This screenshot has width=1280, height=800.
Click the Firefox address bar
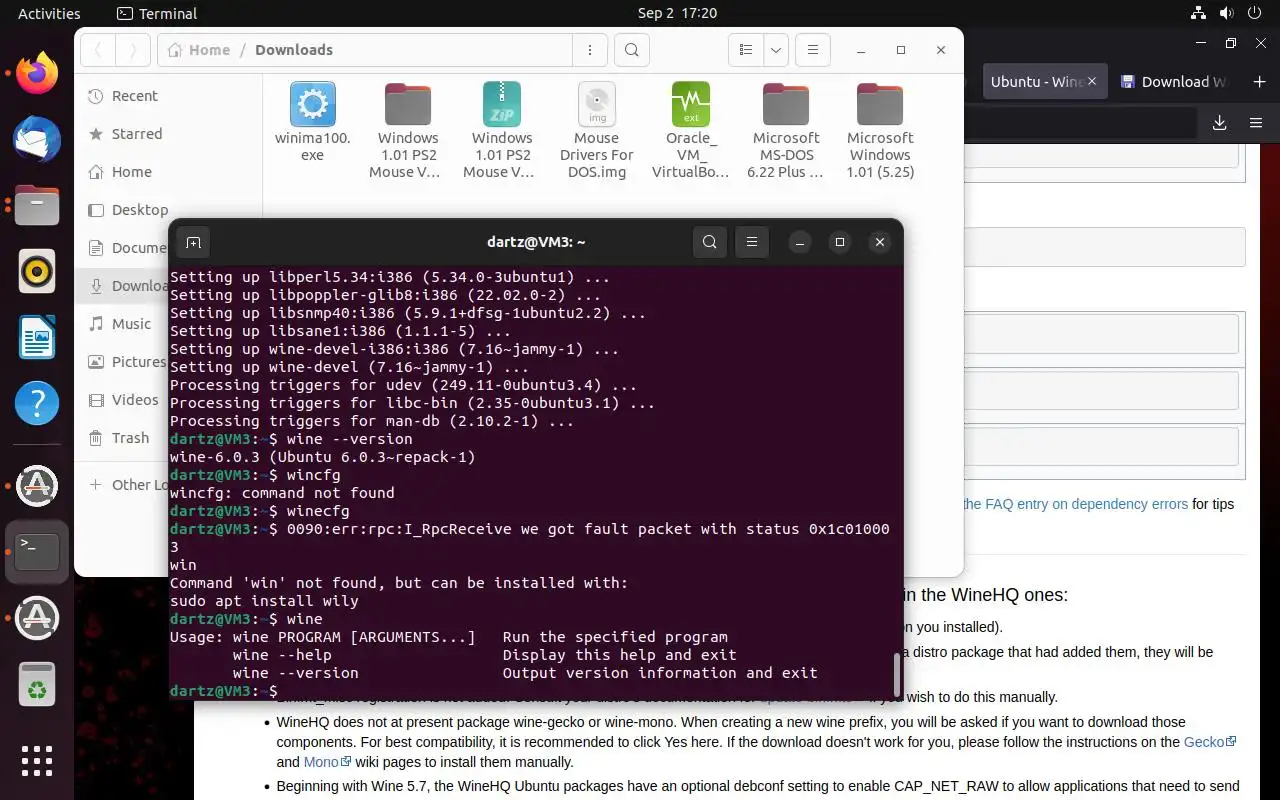coord(1080,123)
